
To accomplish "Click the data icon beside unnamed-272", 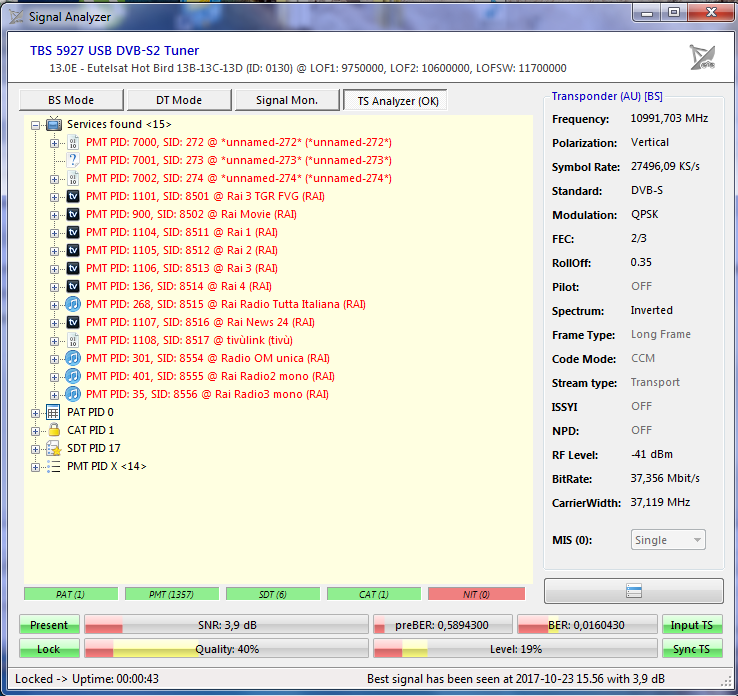I will [x=73, y=142].
